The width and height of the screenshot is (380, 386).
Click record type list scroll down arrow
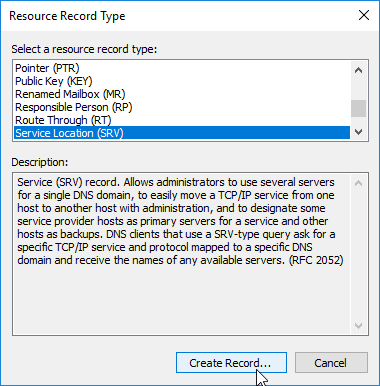[x=359, y=132]
